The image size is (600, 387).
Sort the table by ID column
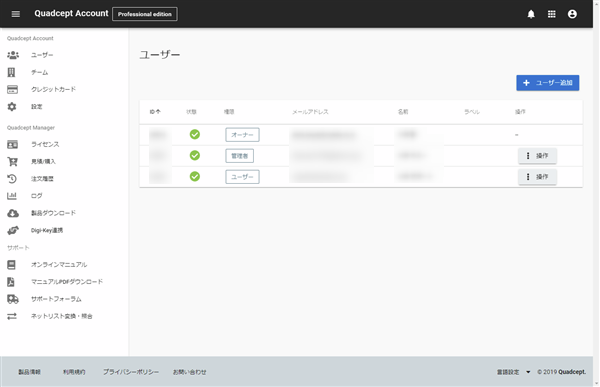(x=155, y=112)
